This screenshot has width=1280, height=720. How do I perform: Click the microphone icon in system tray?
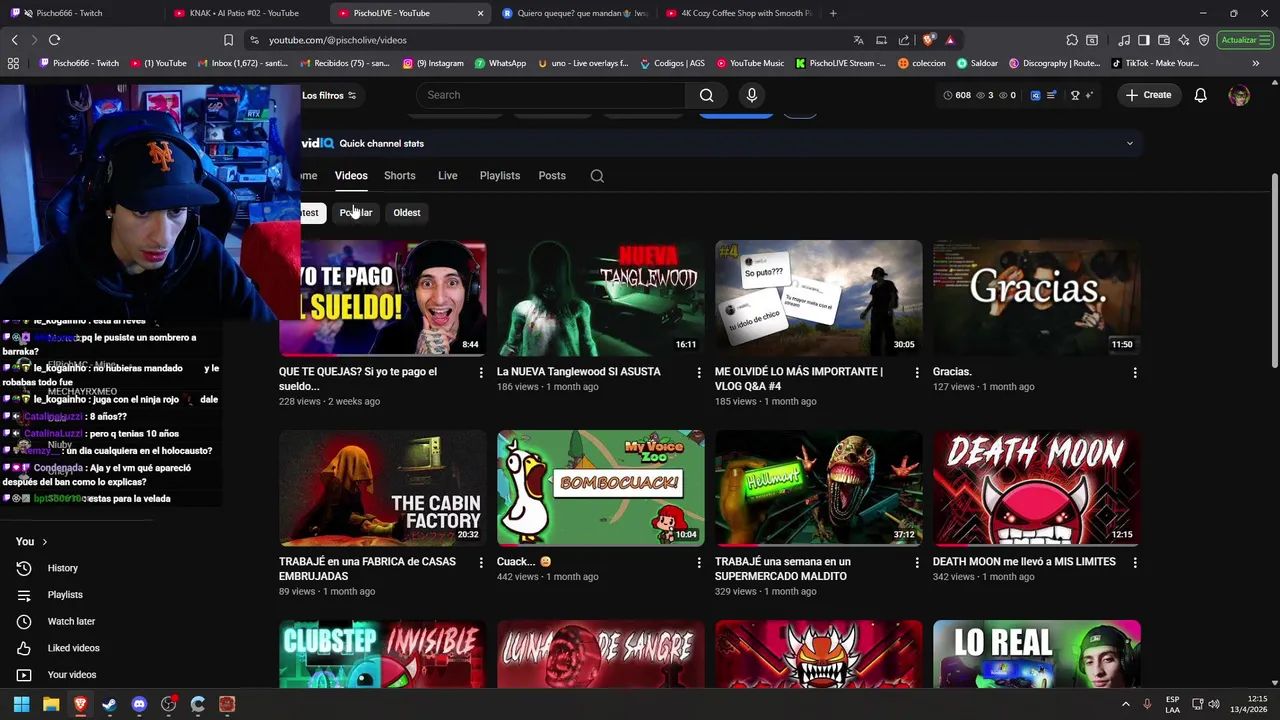1147,704
